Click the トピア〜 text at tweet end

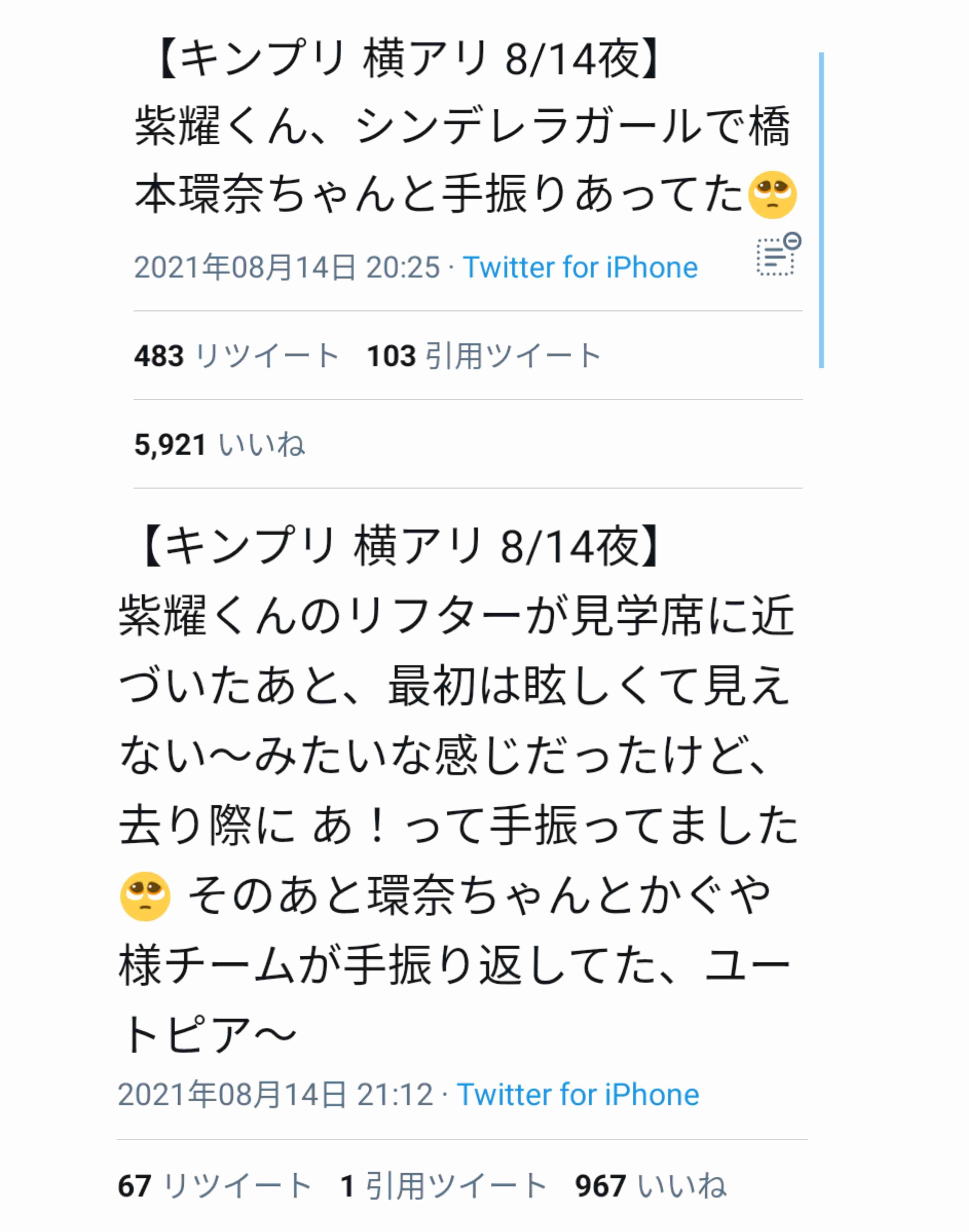[208, 1035]
